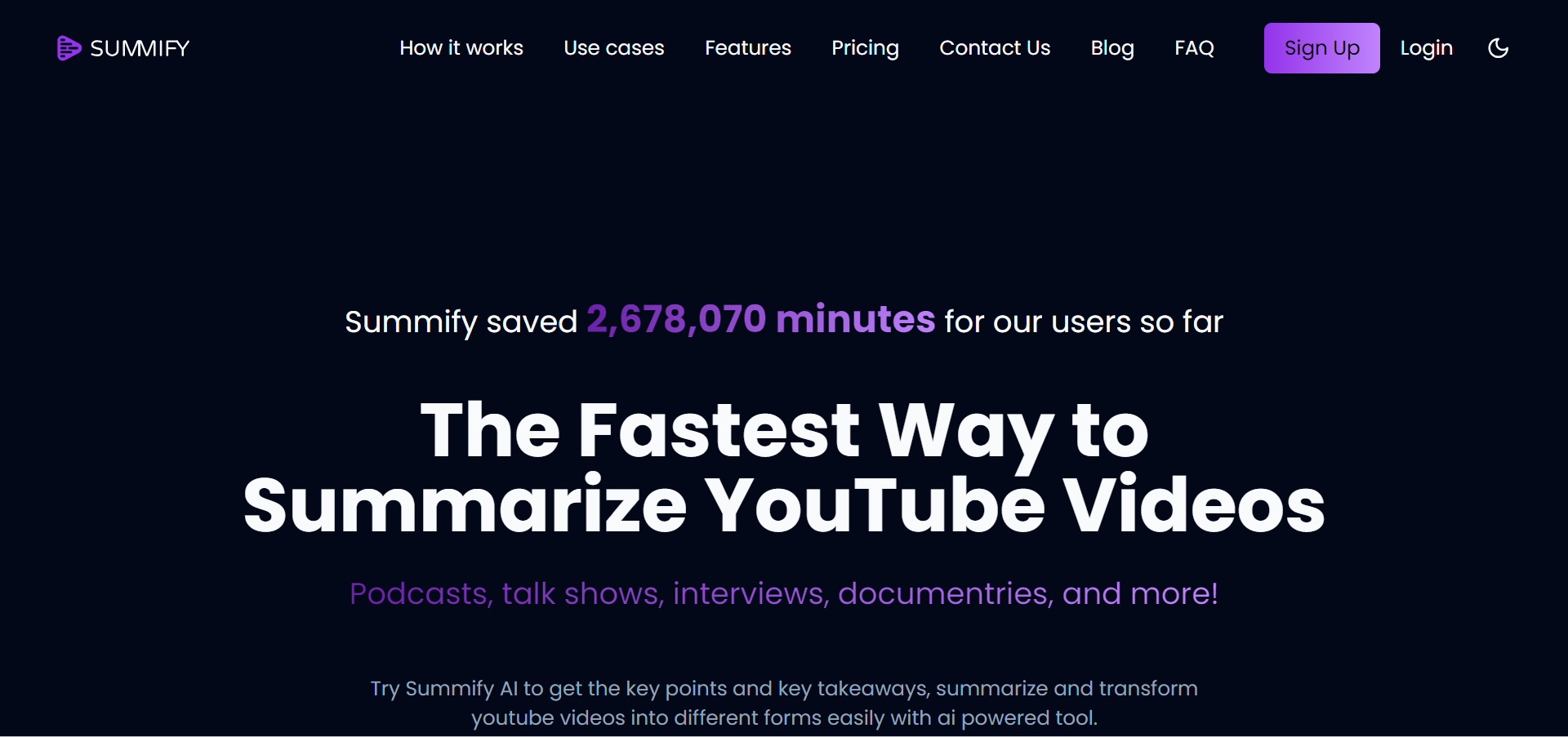1568x737 pixels.
Task: Open the Contact Us page
Action: point(995,48)
